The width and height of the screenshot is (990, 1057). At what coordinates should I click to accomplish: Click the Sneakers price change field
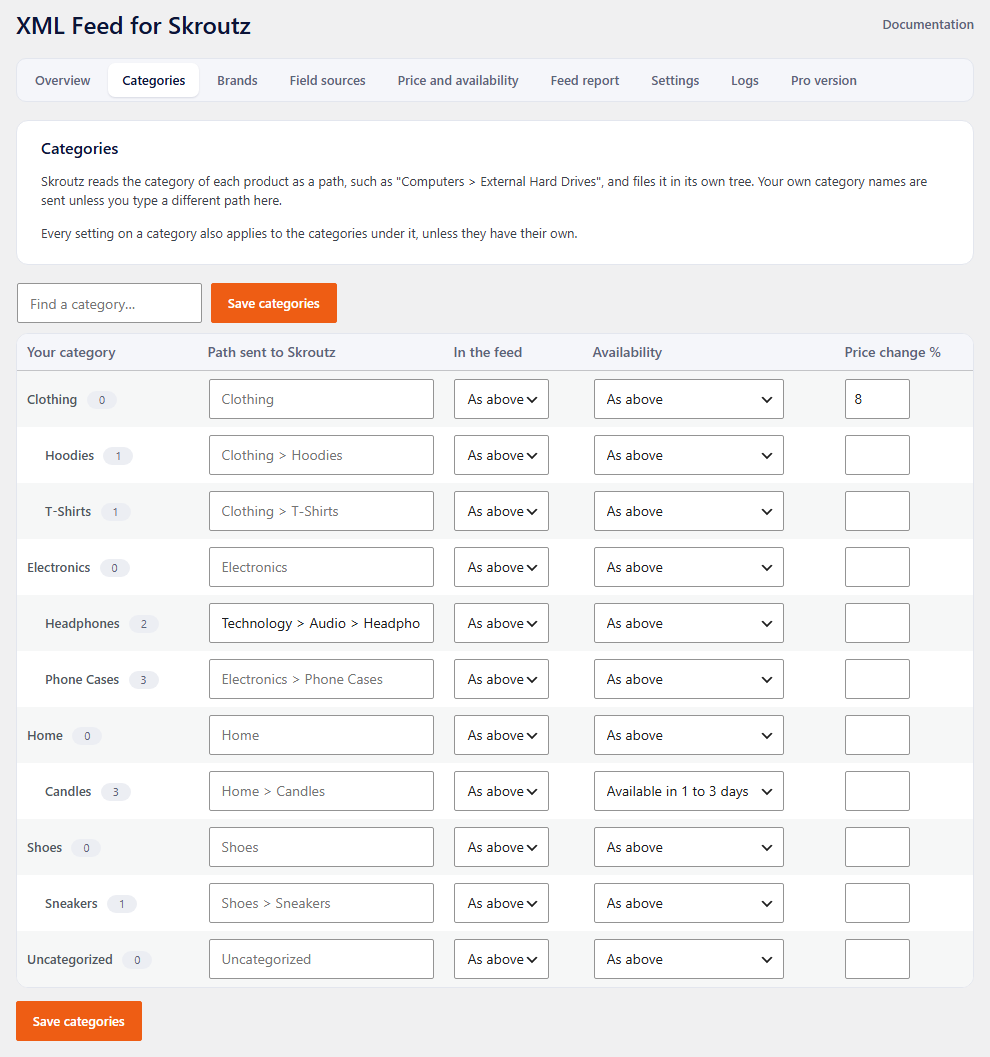point(877,903)
